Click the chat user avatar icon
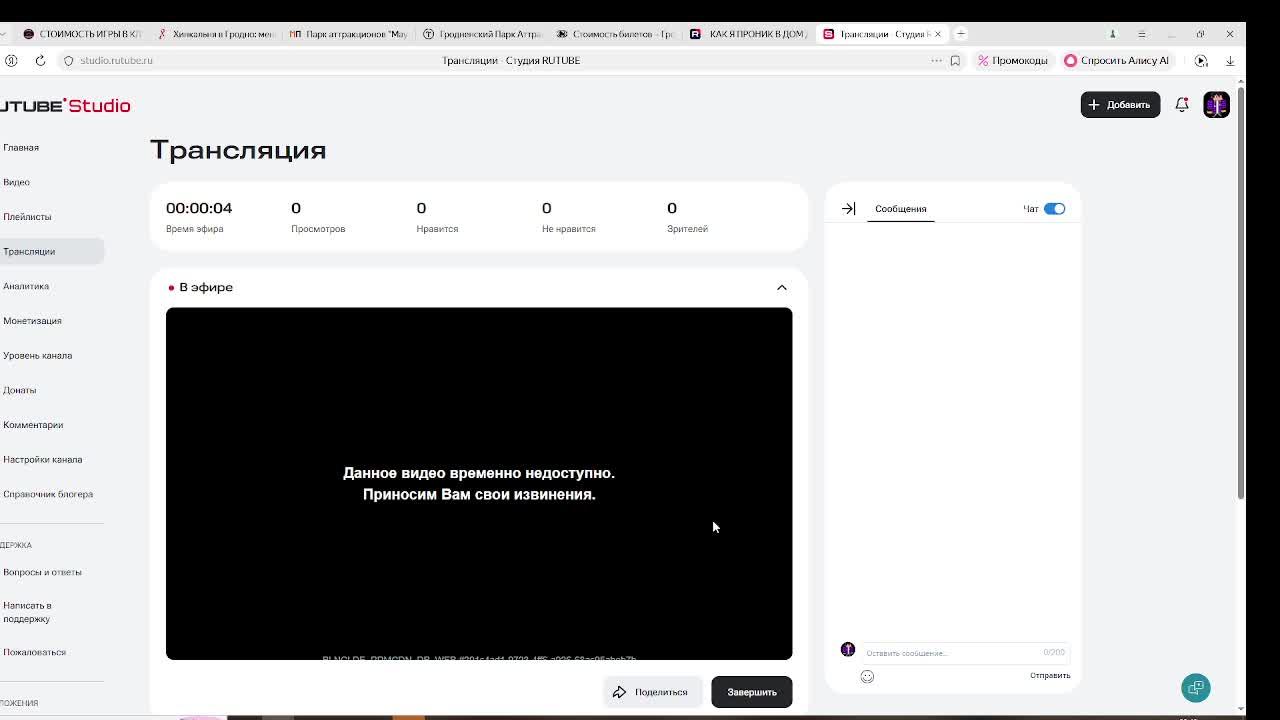Screen dimensions: 1280x720 [848, 650]
